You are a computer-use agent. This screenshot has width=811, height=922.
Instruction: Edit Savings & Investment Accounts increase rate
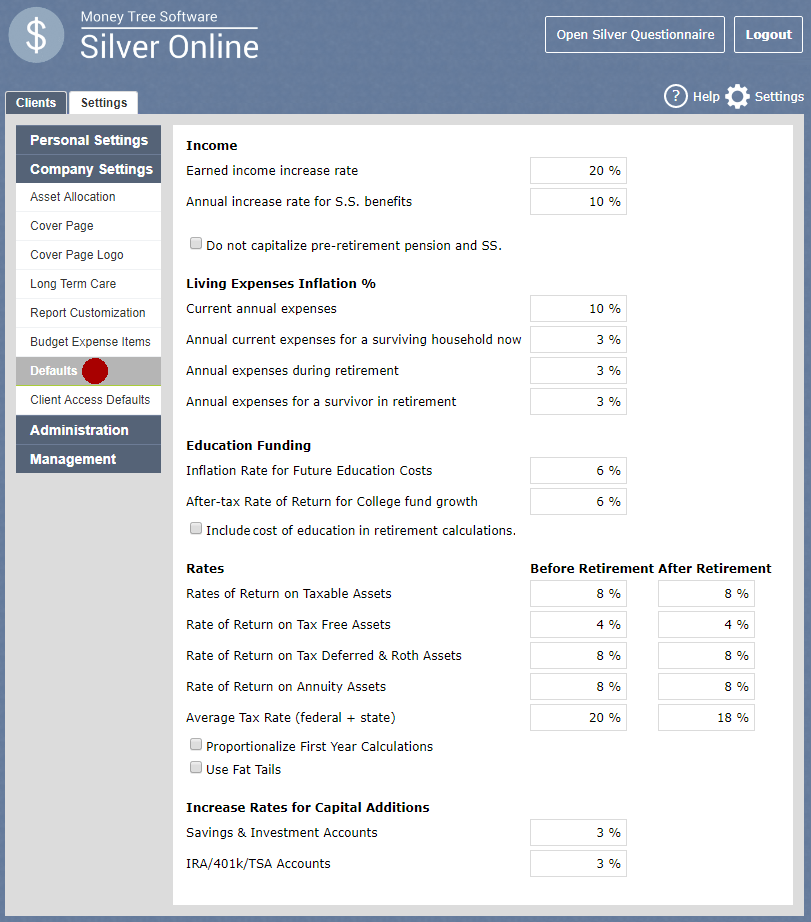[x=578, y=833]
